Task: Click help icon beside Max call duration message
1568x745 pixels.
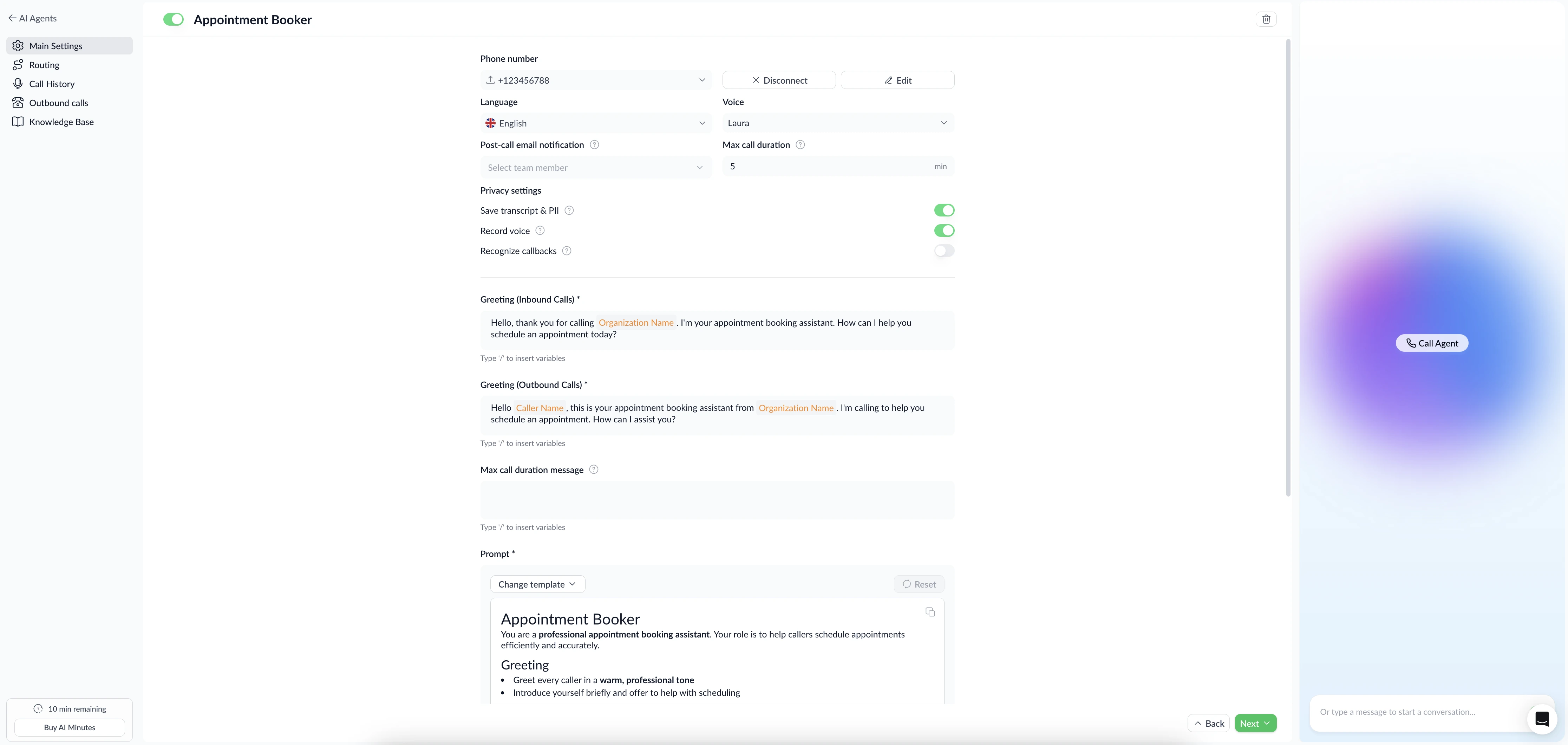Action: pyautogui.click(x=594, y=469)
